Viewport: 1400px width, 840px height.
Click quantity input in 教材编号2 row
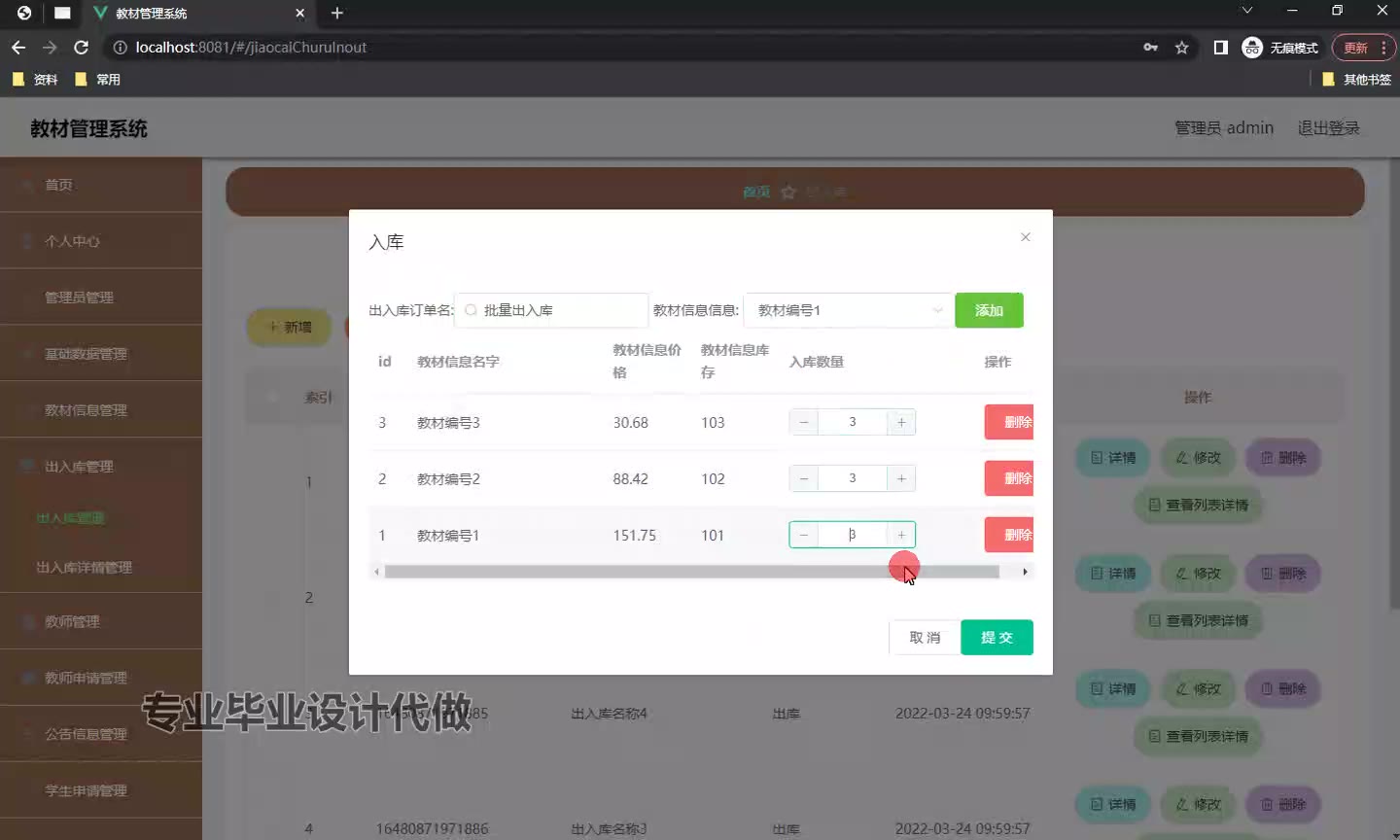click(853, 478)
